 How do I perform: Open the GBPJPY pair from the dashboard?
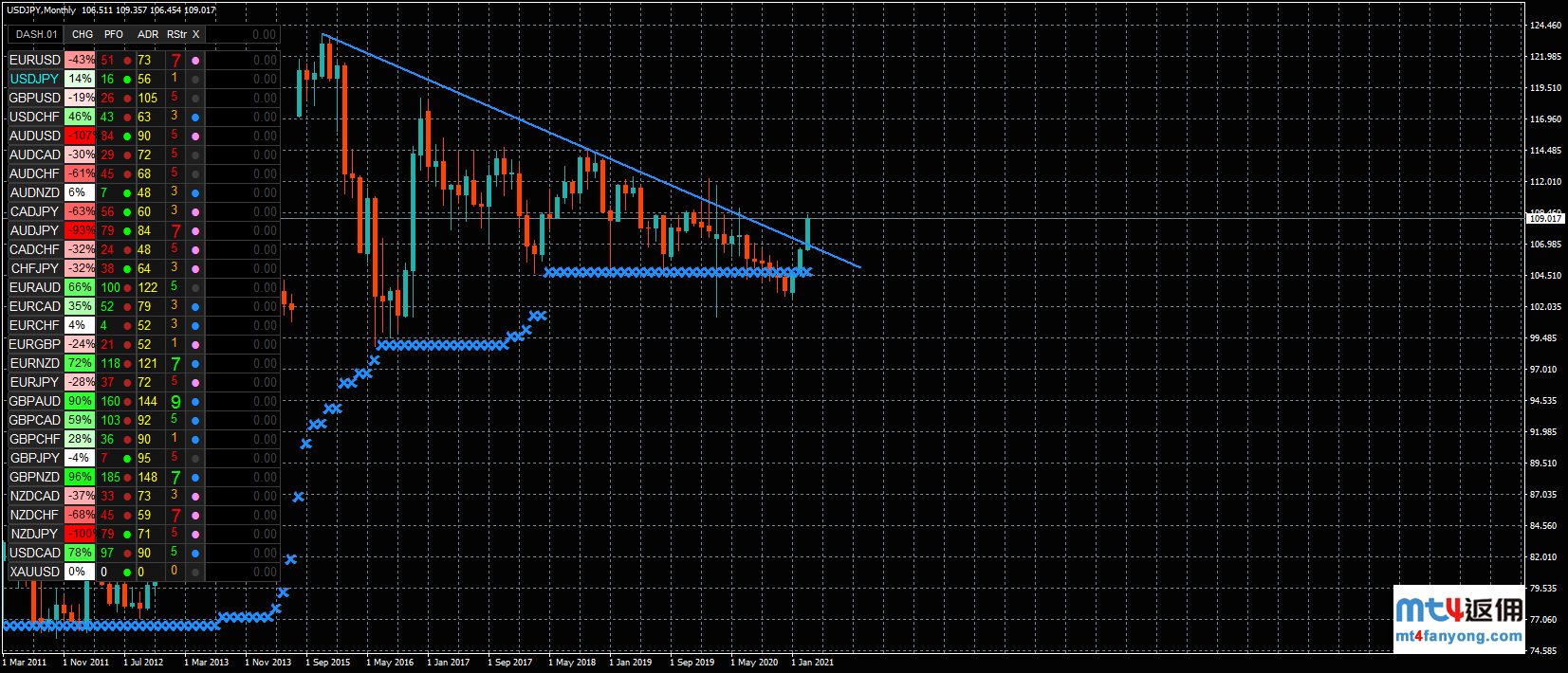point(35,458)
